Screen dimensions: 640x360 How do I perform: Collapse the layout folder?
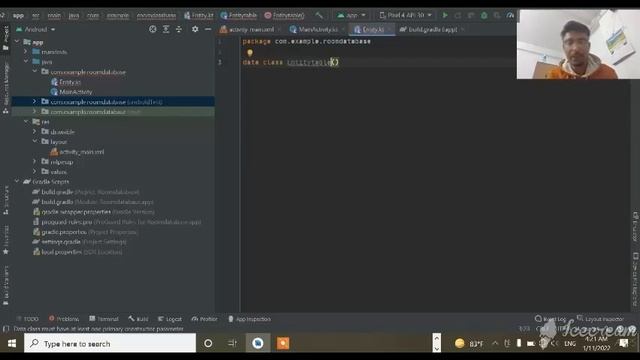[x=34, y=141]
